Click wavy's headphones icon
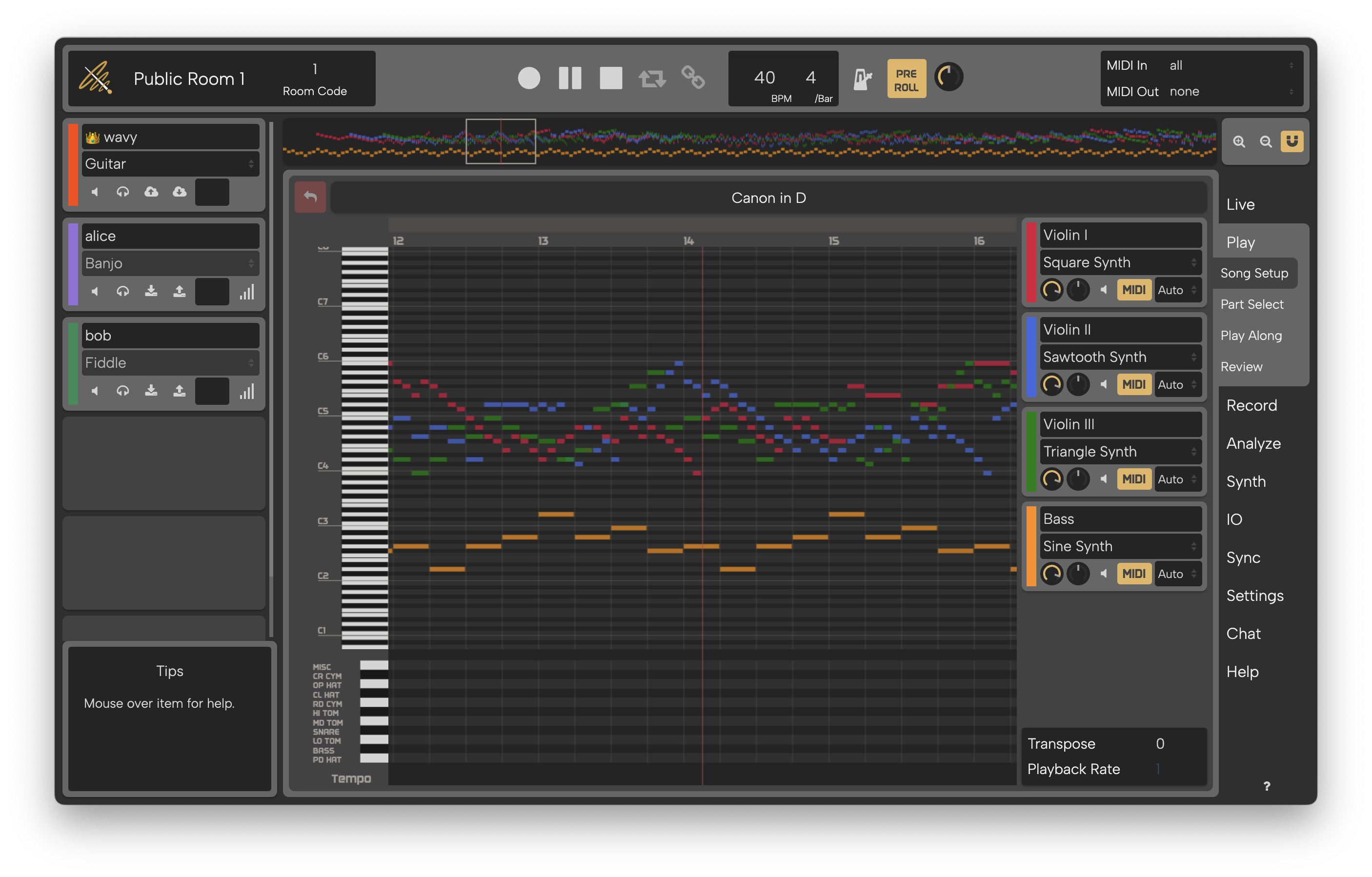Image resolution: width=1372 pixels, height=877 pixels. [x=122, y=192]
